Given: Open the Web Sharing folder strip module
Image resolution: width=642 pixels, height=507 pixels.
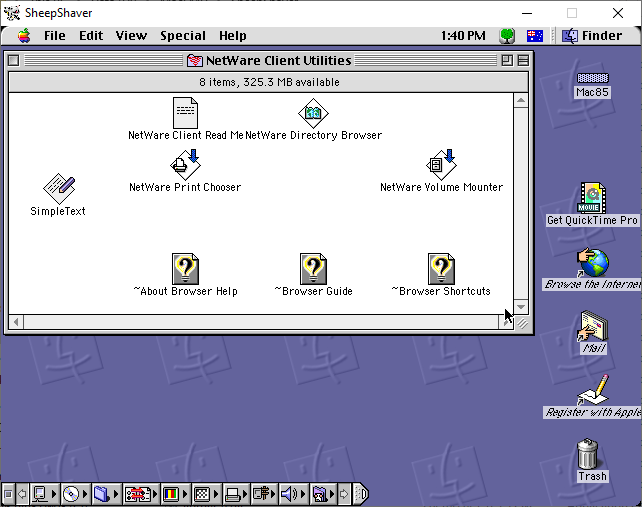Looking at the screenshot, I should point(323,494).
